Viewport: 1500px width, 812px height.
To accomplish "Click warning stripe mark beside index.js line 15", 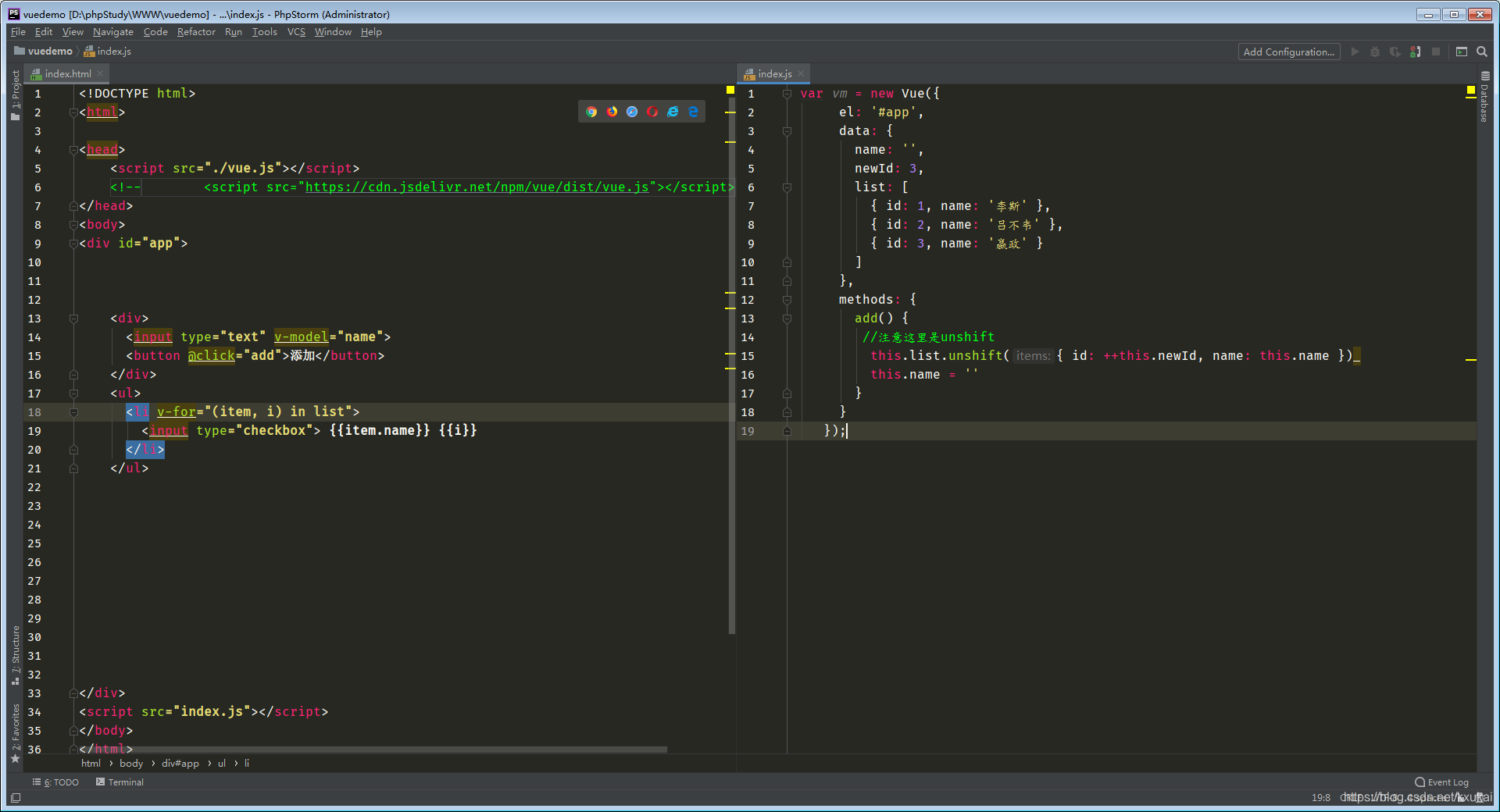I will [1471, 360].
